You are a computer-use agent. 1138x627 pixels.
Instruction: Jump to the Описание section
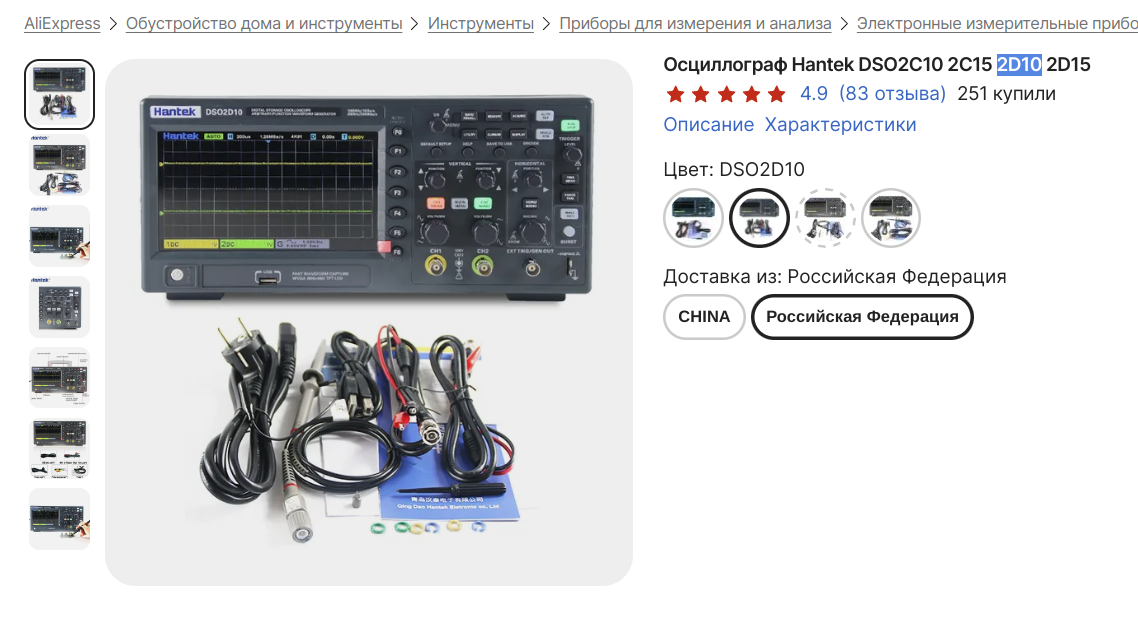tap(708, 125)
